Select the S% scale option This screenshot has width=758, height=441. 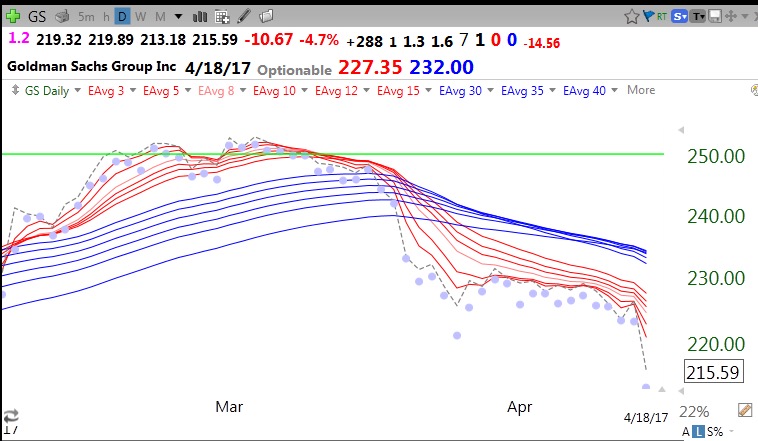715,431
